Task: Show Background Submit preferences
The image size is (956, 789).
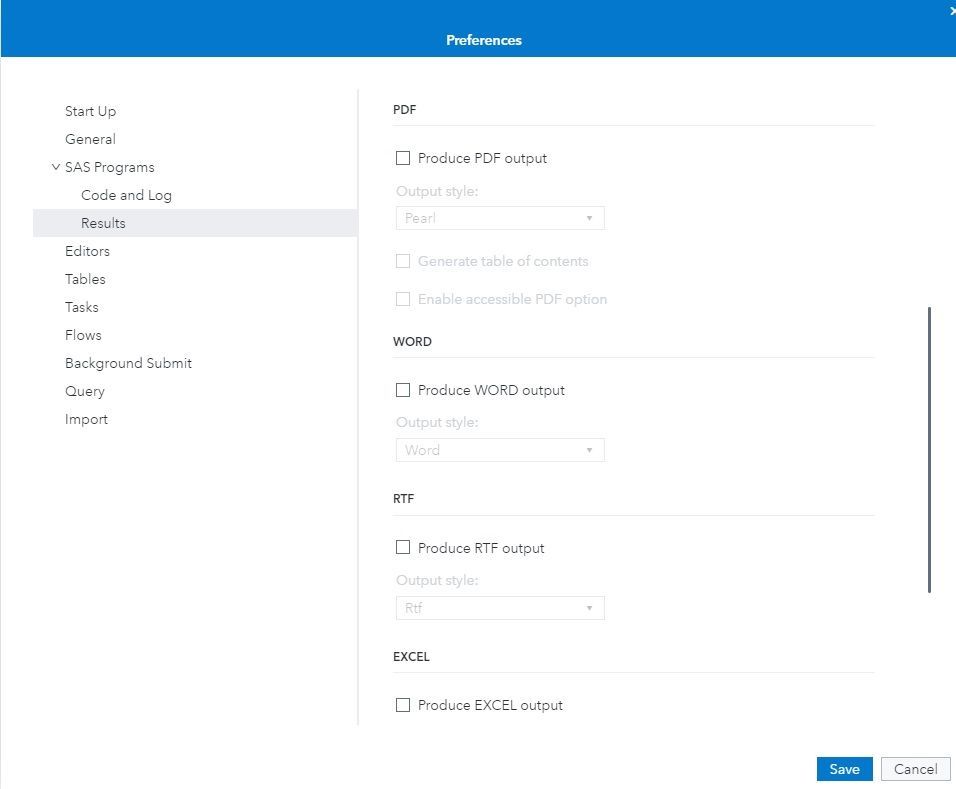Action: tap(128, 363)
